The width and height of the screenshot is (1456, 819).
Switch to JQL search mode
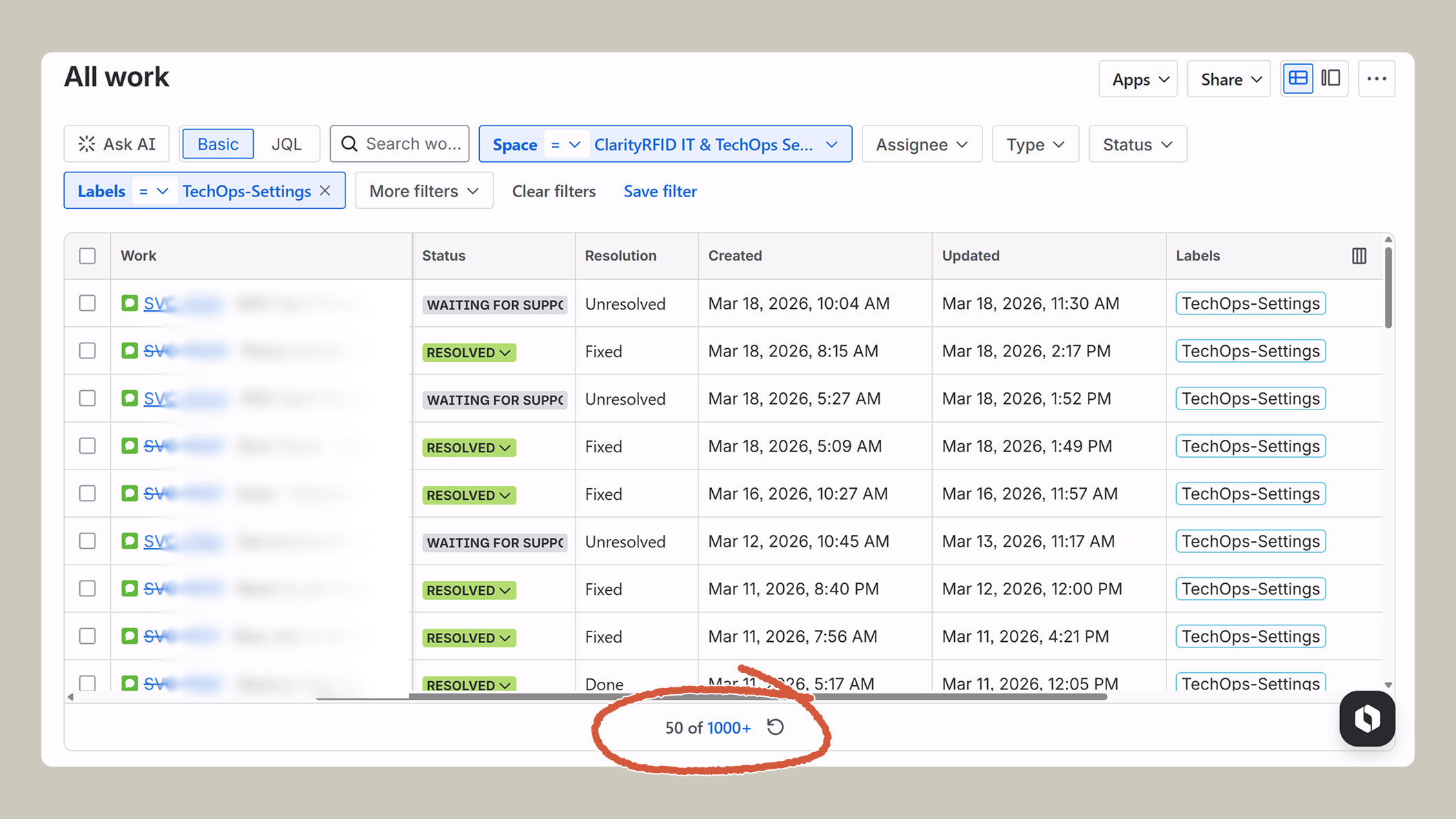[286, 143]
